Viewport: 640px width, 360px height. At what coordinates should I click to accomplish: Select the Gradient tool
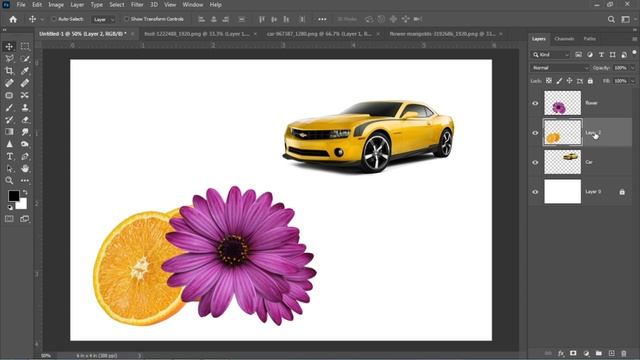[x=9, y=132]
